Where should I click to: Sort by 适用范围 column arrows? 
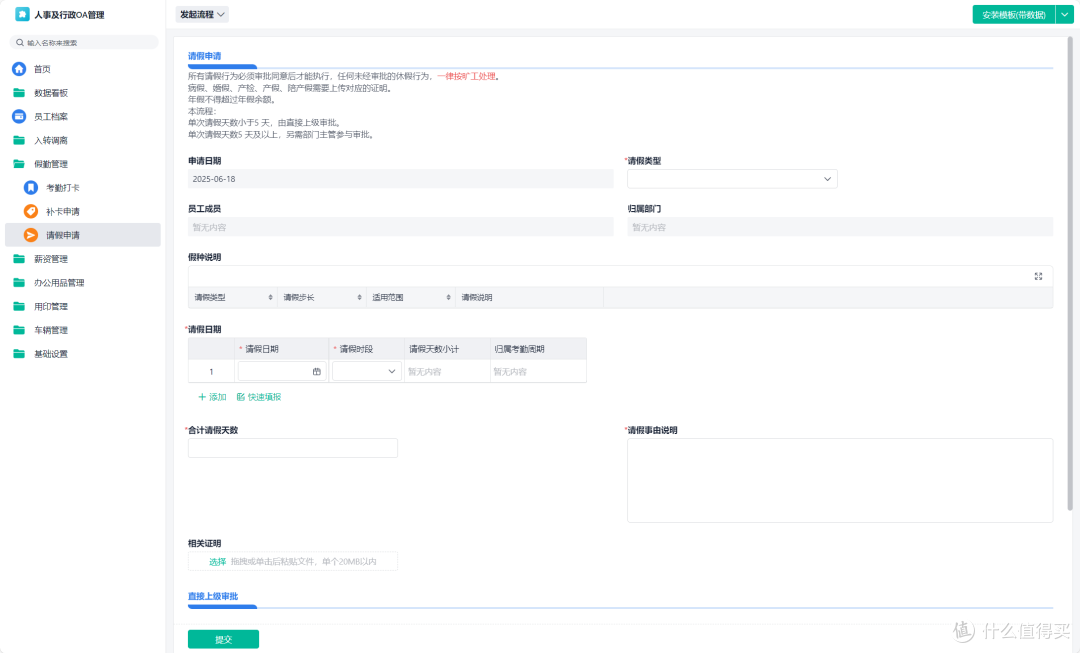pyautogui.click(x=448, y=298)
